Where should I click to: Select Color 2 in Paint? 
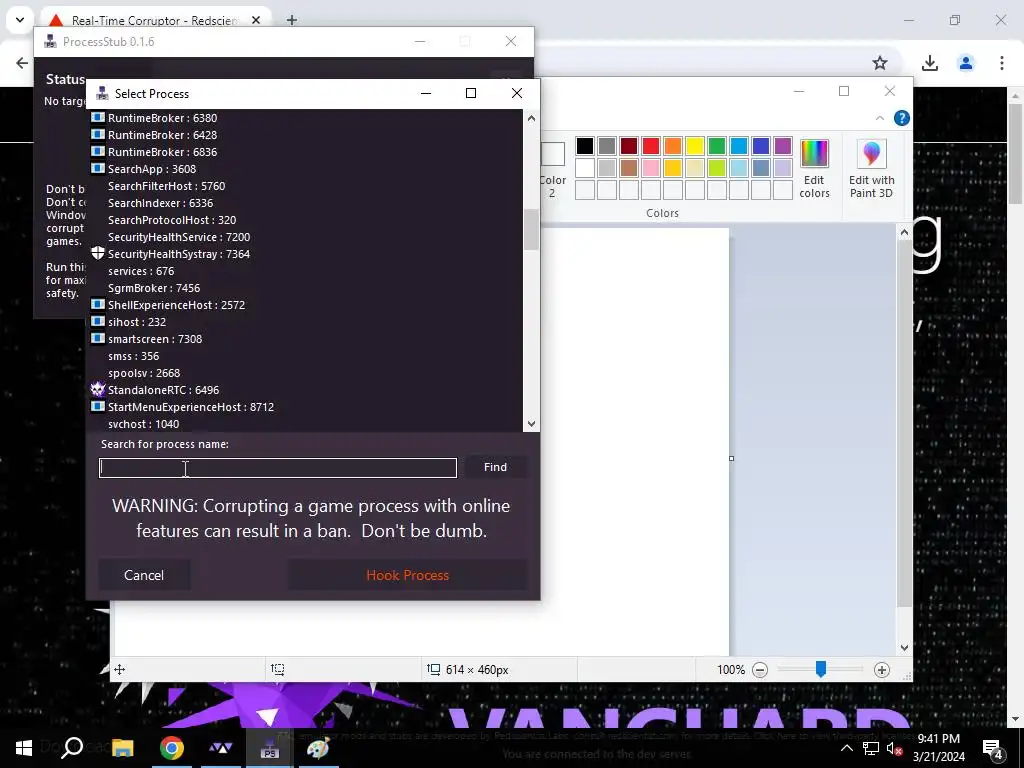tap(552, 168)
